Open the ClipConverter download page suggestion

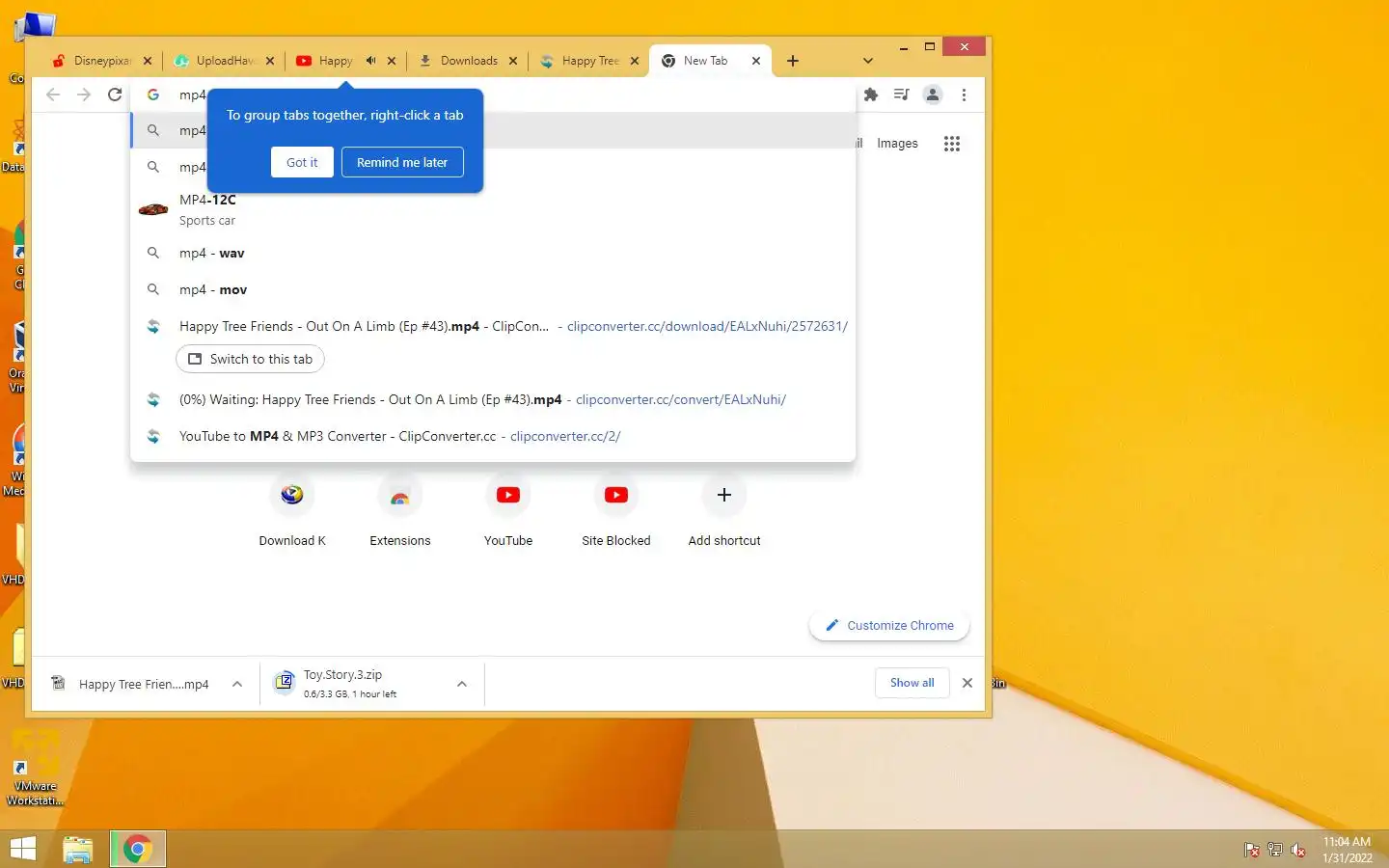tap(493, 326)
